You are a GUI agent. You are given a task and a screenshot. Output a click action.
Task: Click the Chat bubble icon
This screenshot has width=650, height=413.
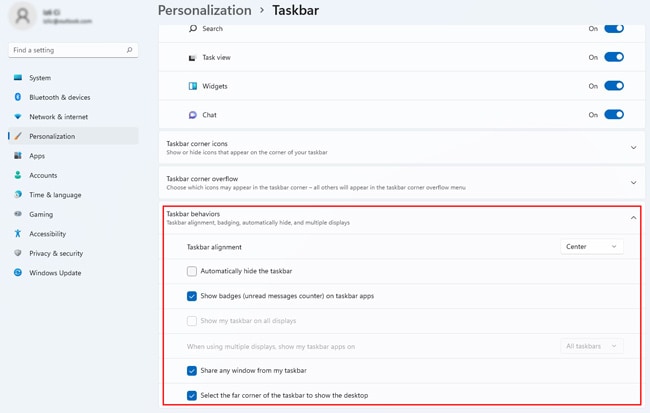192,115
